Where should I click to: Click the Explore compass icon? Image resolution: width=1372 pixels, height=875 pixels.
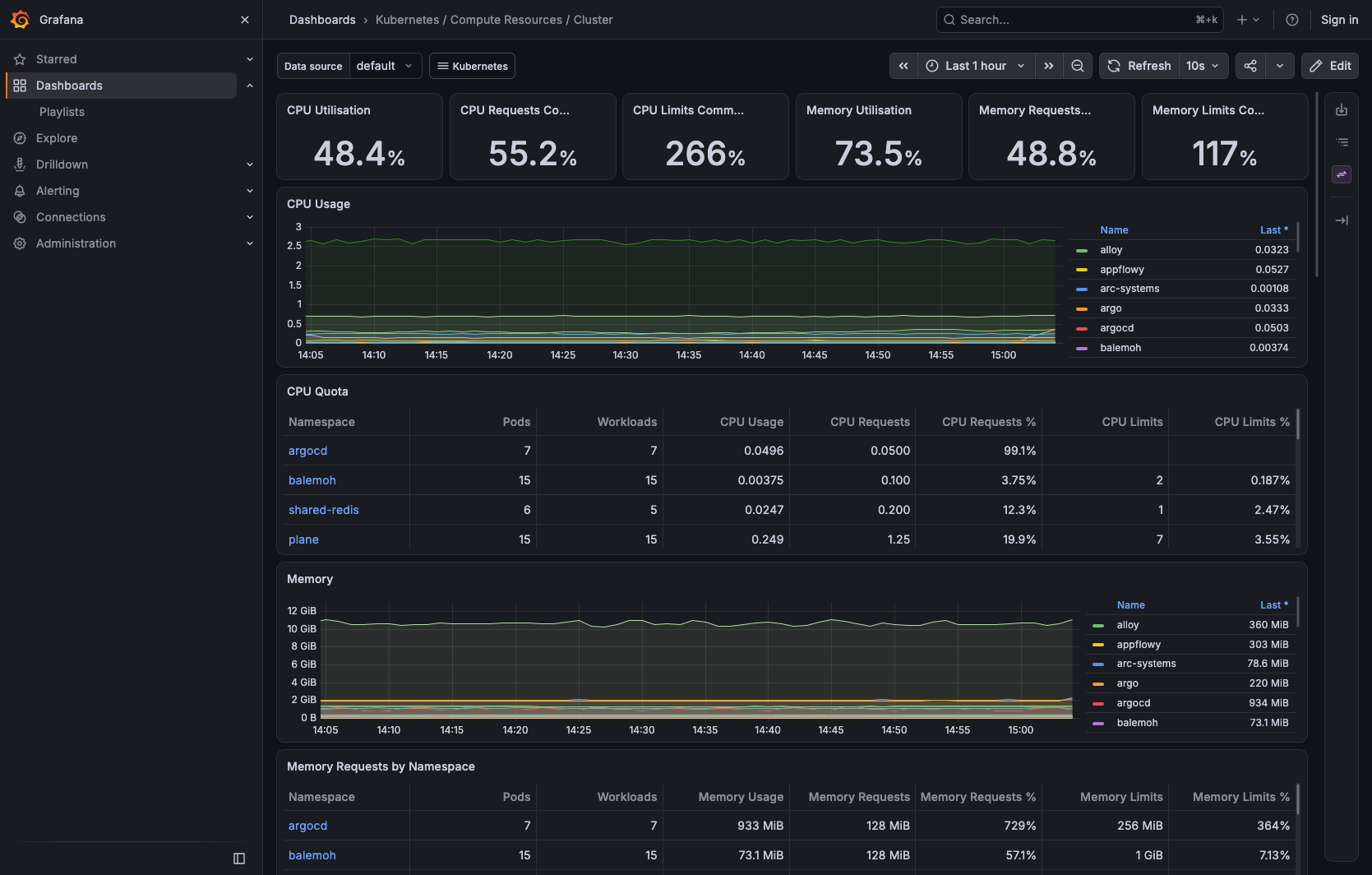20,138
